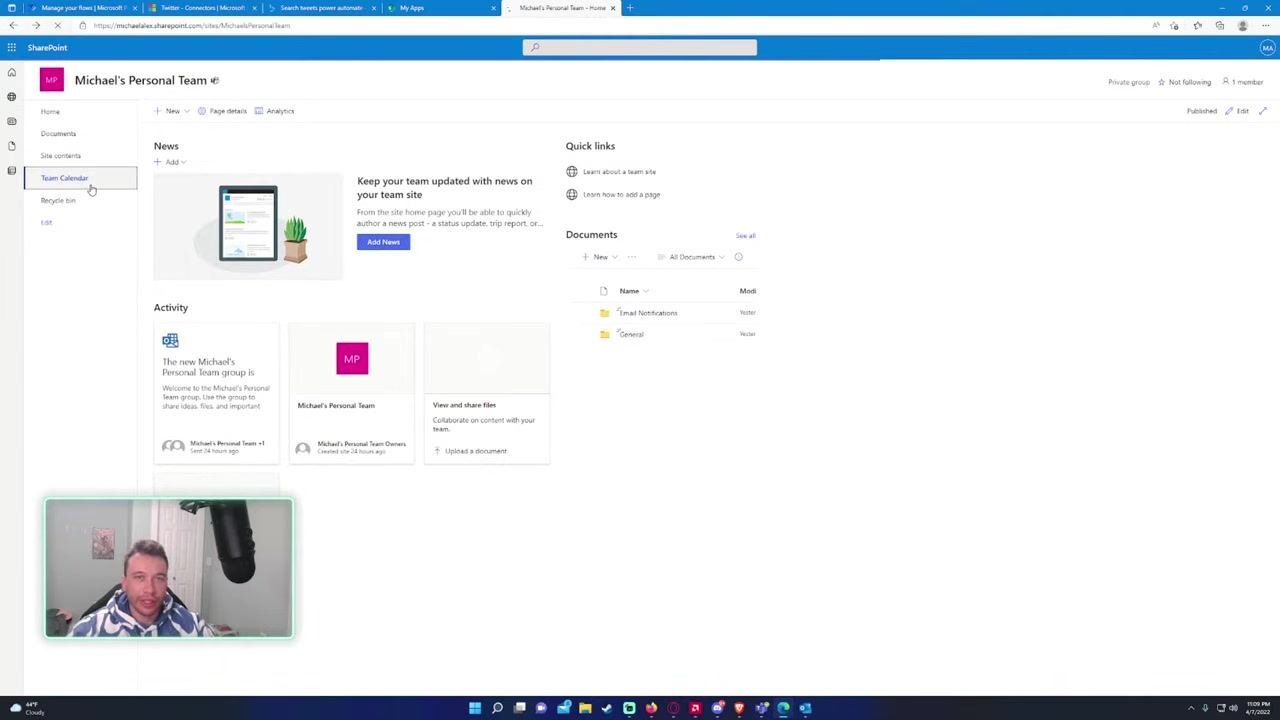Open the new group welcome activity card
Image resolution: width=1280 pixels, height=720 pixels.
click(x=216, y=393)
